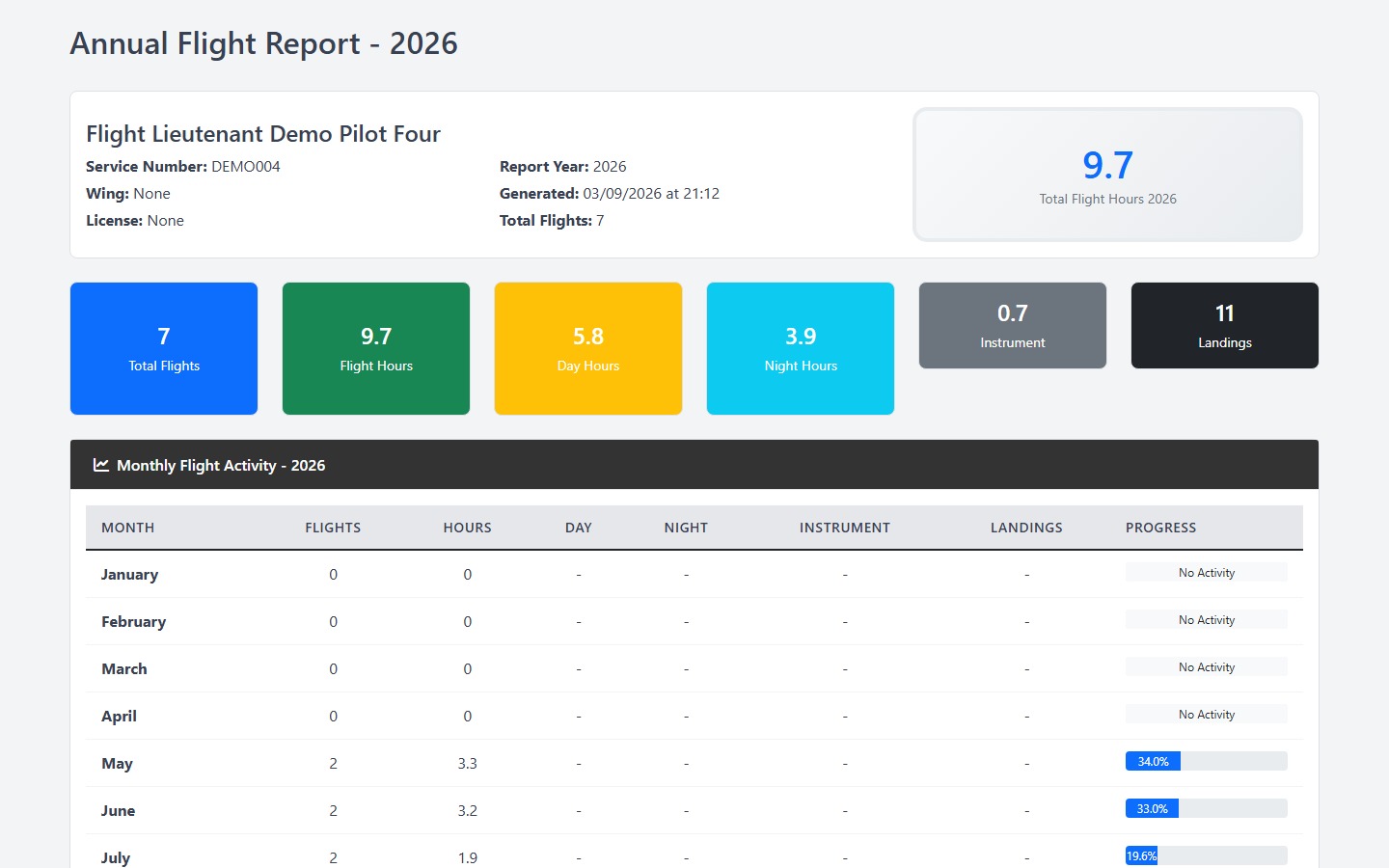
Task: Click July's hours value 1.9
Action: (468, 857)
